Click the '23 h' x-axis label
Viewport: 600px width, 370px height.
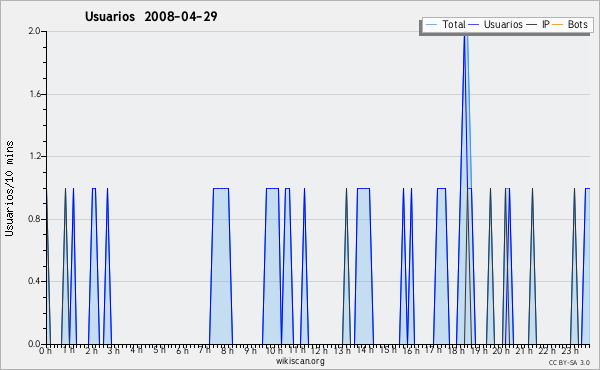(570, 350)
